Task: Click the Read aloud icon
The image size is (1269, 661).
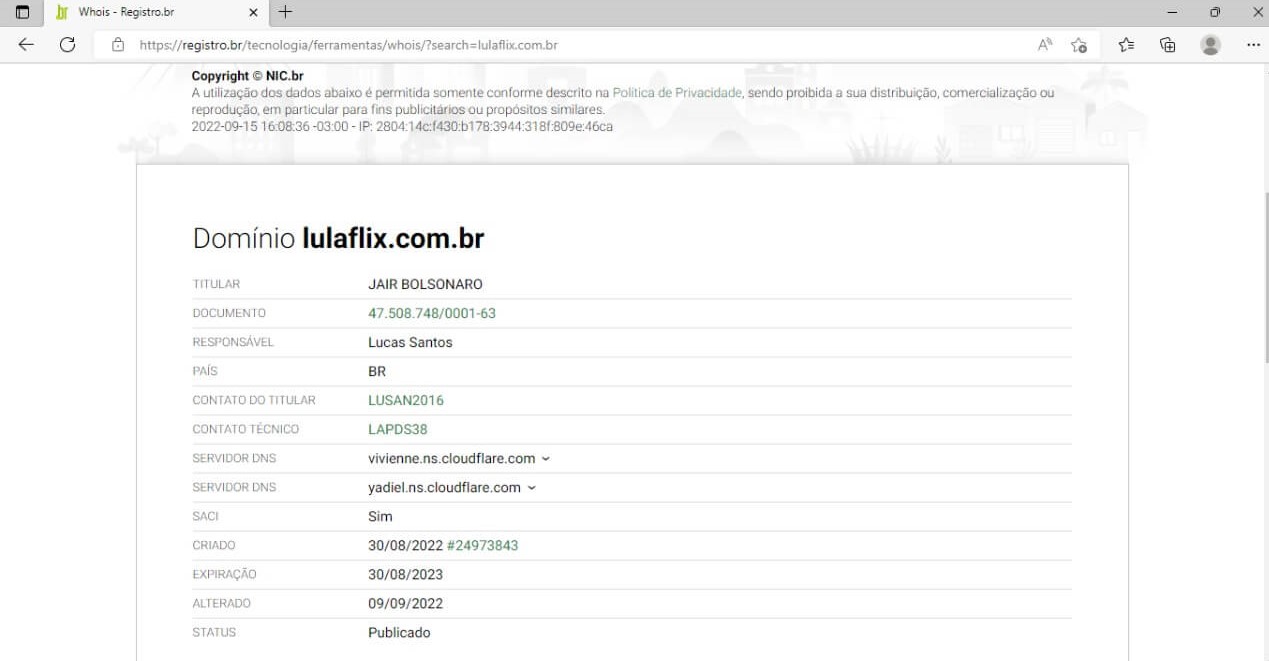Action: pos(1045,45)
